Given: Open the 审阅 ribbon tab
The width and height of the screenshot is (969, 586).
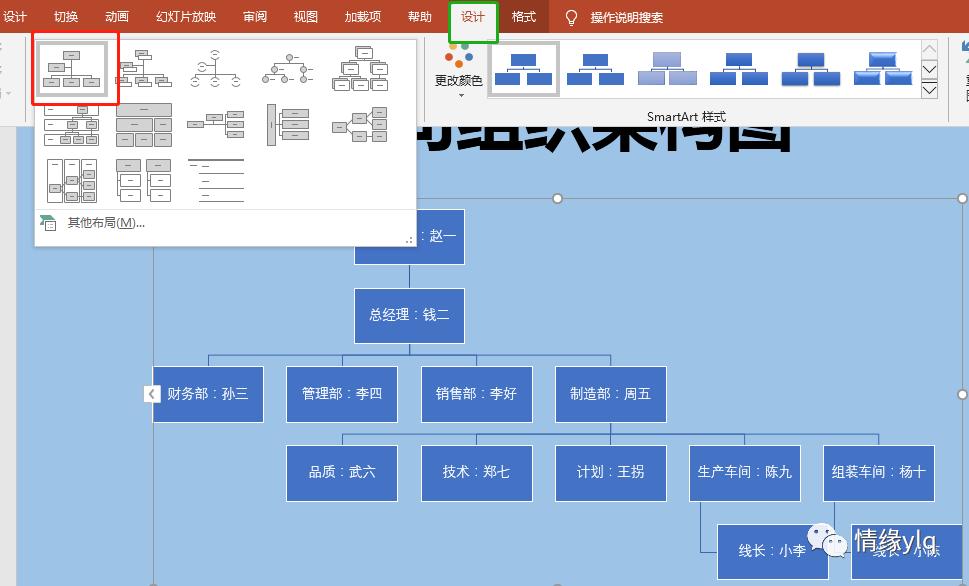Looking at the screenshot, I should point(254,16).
